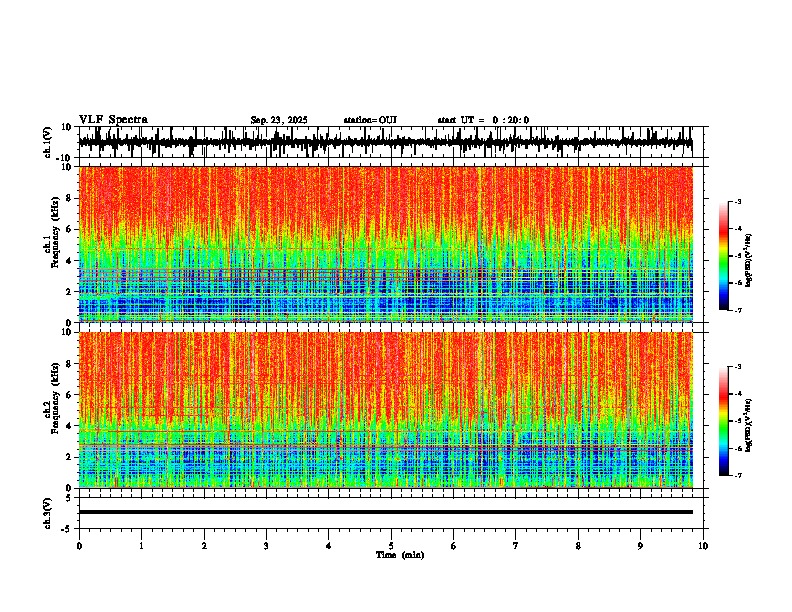Click inside the ch.2 frequency spectrogram
The height and width of the screenshot is (612, 792).
[385, 410]
